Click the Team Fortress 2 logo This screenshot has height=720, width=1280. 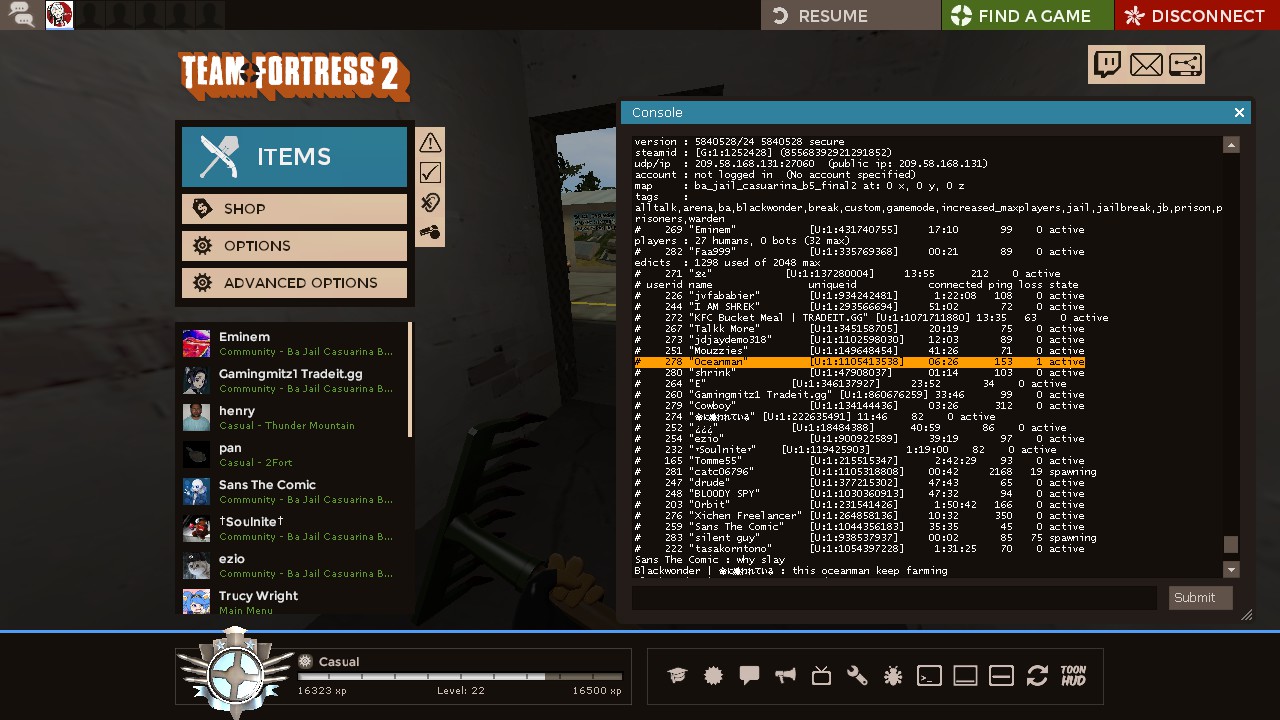click(294, 76)
